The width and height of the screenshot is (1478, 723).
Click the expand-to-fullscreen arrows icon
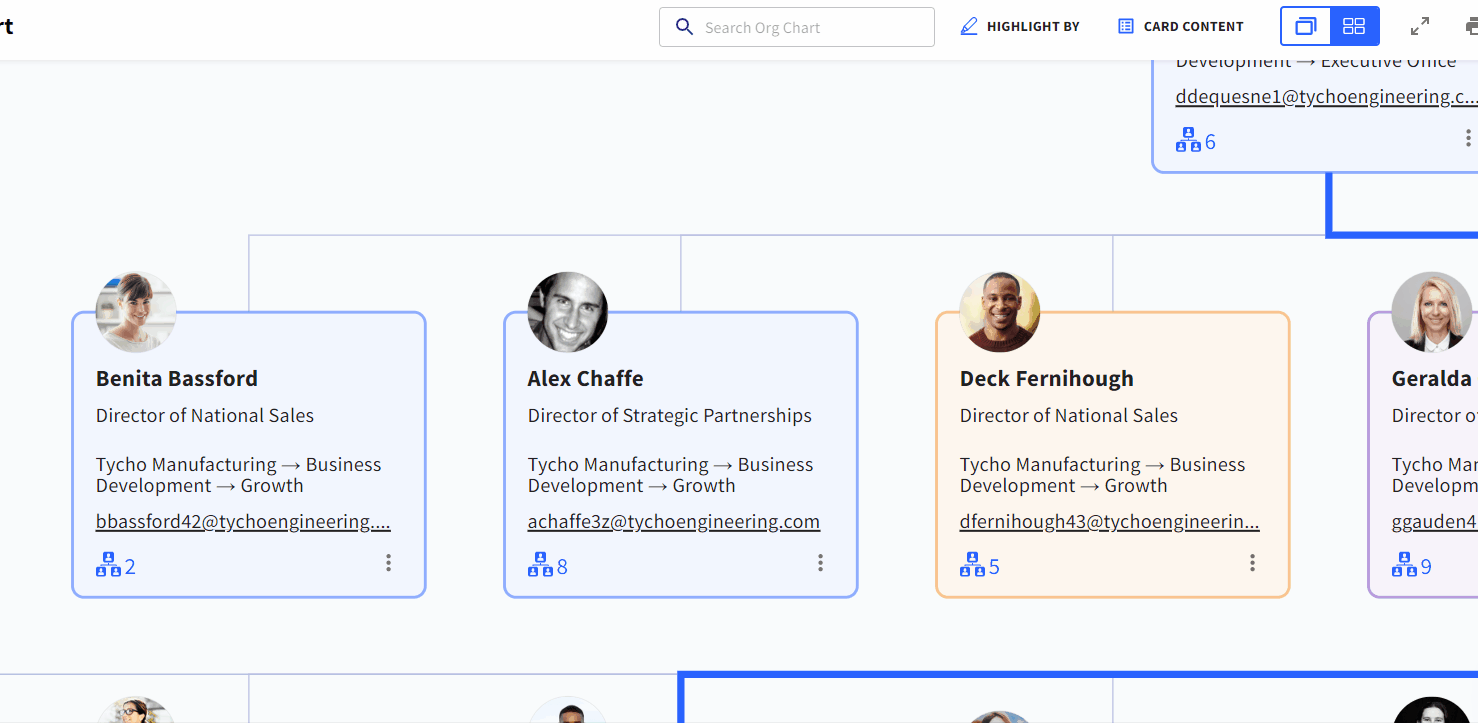(x=1419, y=25)
